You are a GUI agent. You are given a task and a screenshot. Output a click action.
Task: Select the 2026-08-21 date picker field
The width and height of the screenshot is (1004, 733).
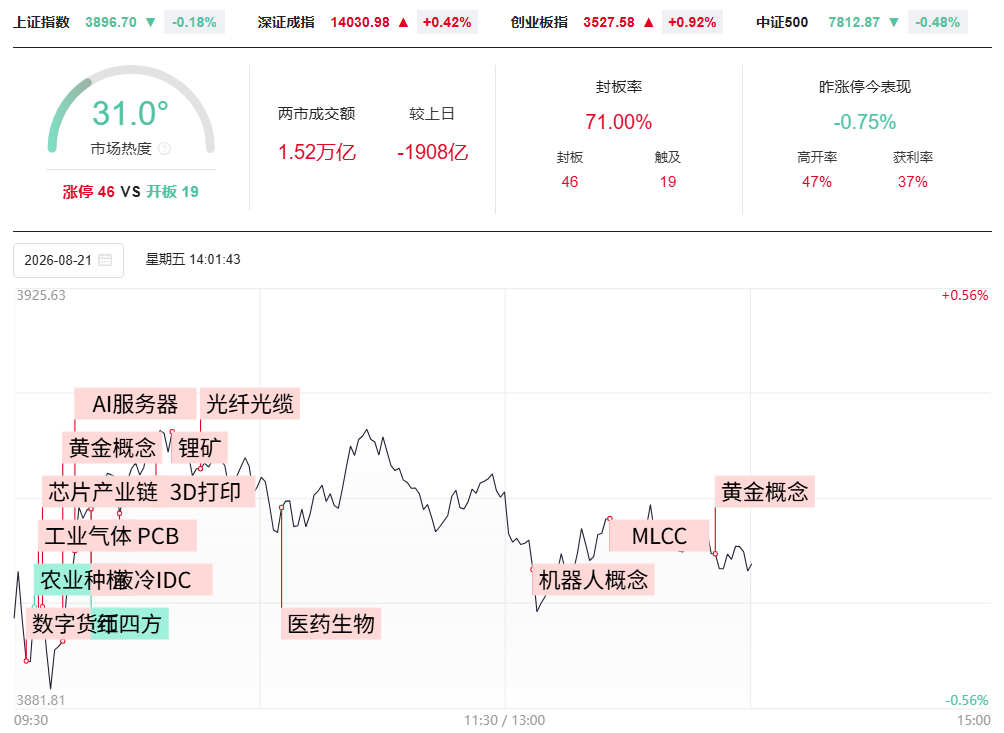click(69, 260)
